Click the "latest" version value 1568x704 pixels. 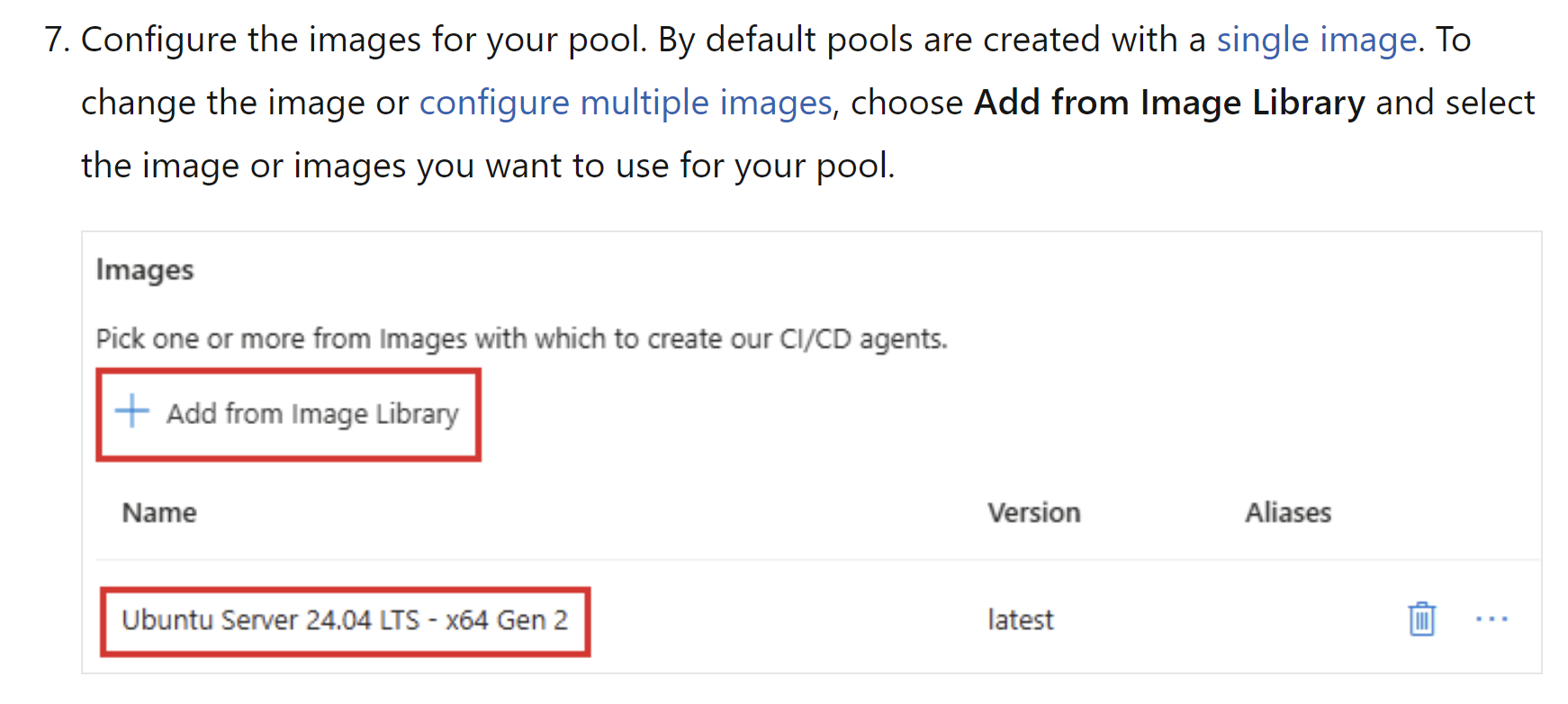1020,620
